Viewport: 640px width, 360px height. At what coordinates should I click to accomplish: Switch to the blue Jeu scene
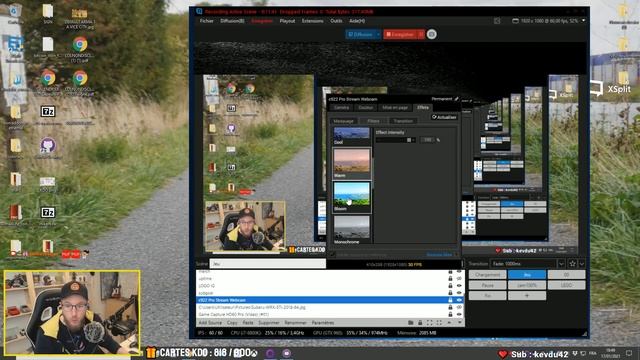527,275
